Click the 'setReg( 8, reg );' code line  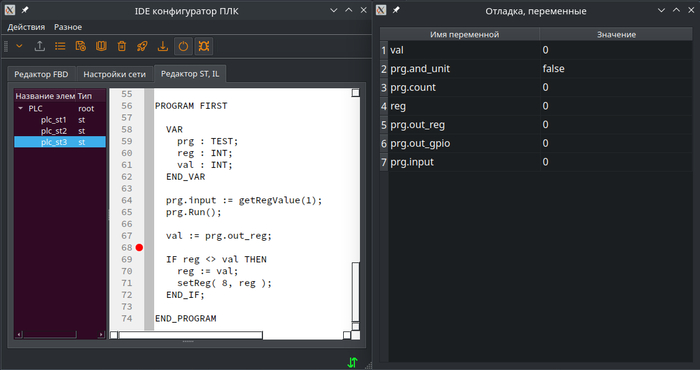(x=224, y=283)
